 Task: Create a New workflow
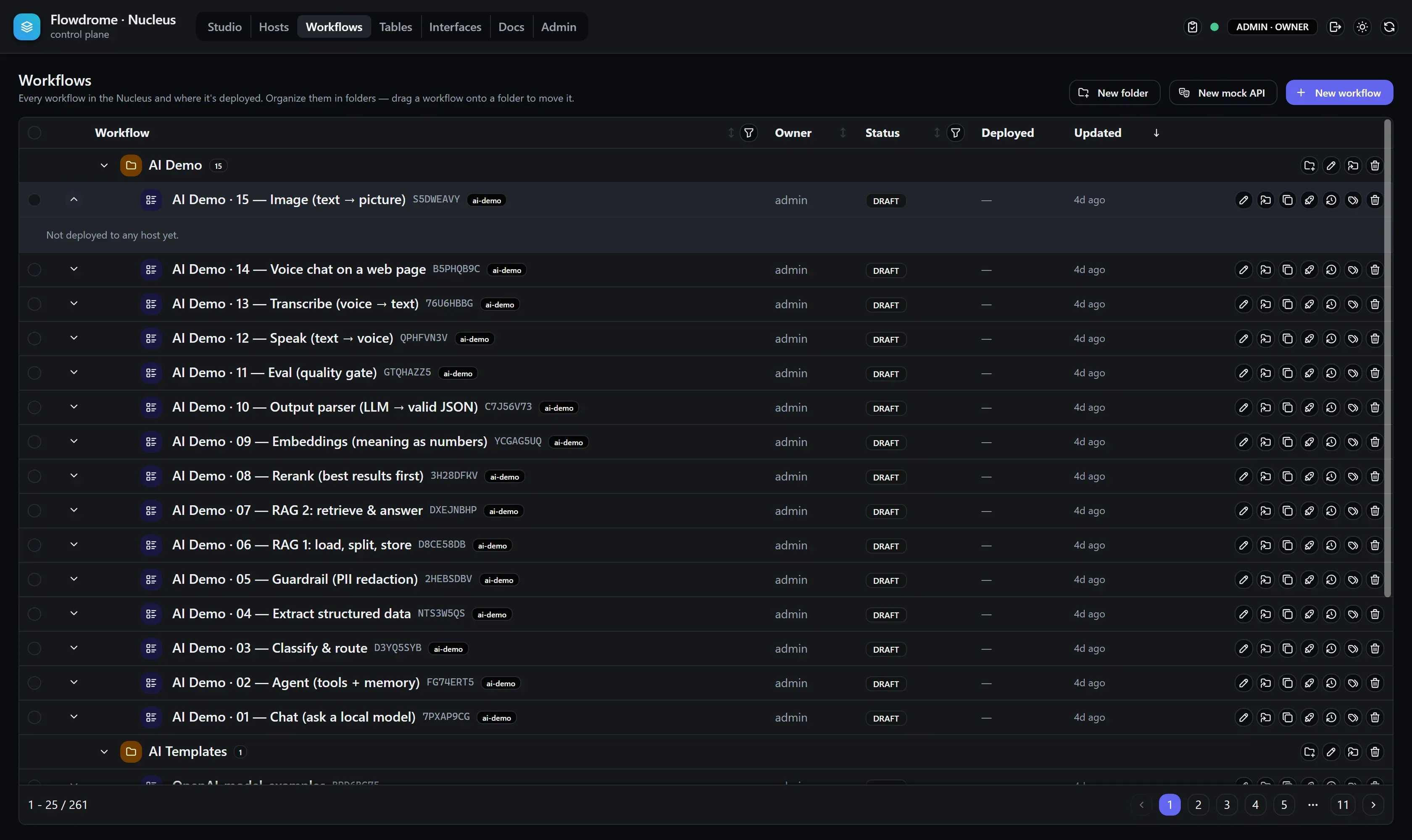tap(1339, 93)
